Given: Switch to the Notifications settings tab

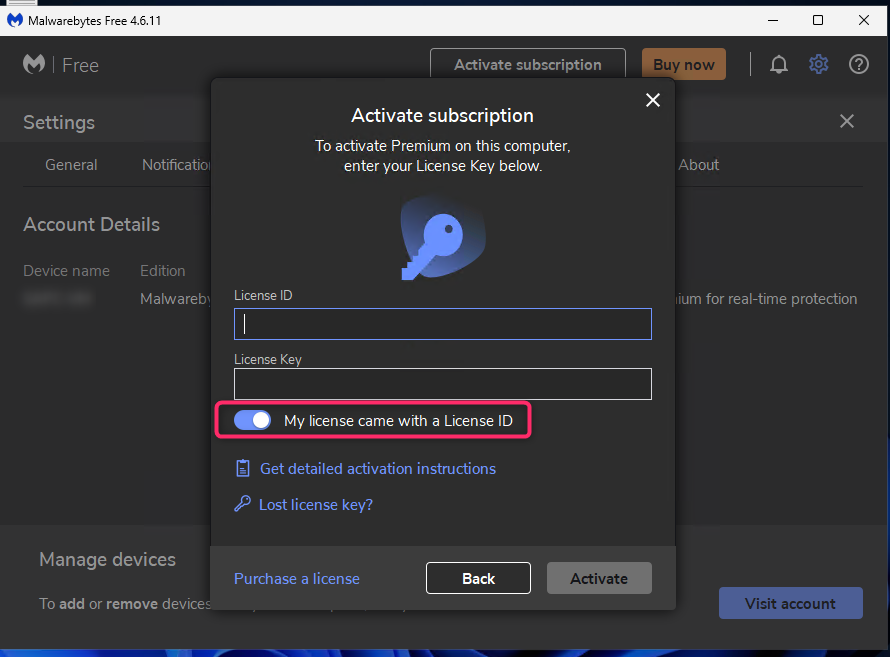Looking at the screenshot, I should click(x=177, y=165).
